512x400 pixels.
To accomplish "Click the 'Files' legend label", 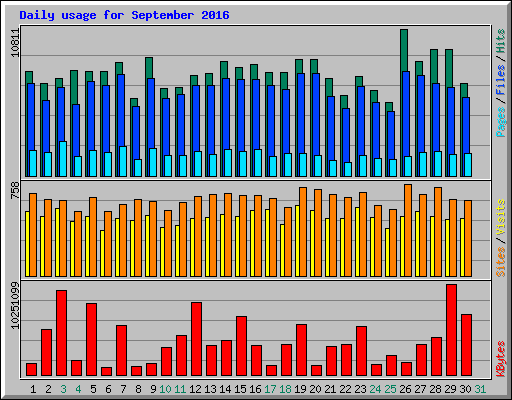I will (x=501, y=80).
